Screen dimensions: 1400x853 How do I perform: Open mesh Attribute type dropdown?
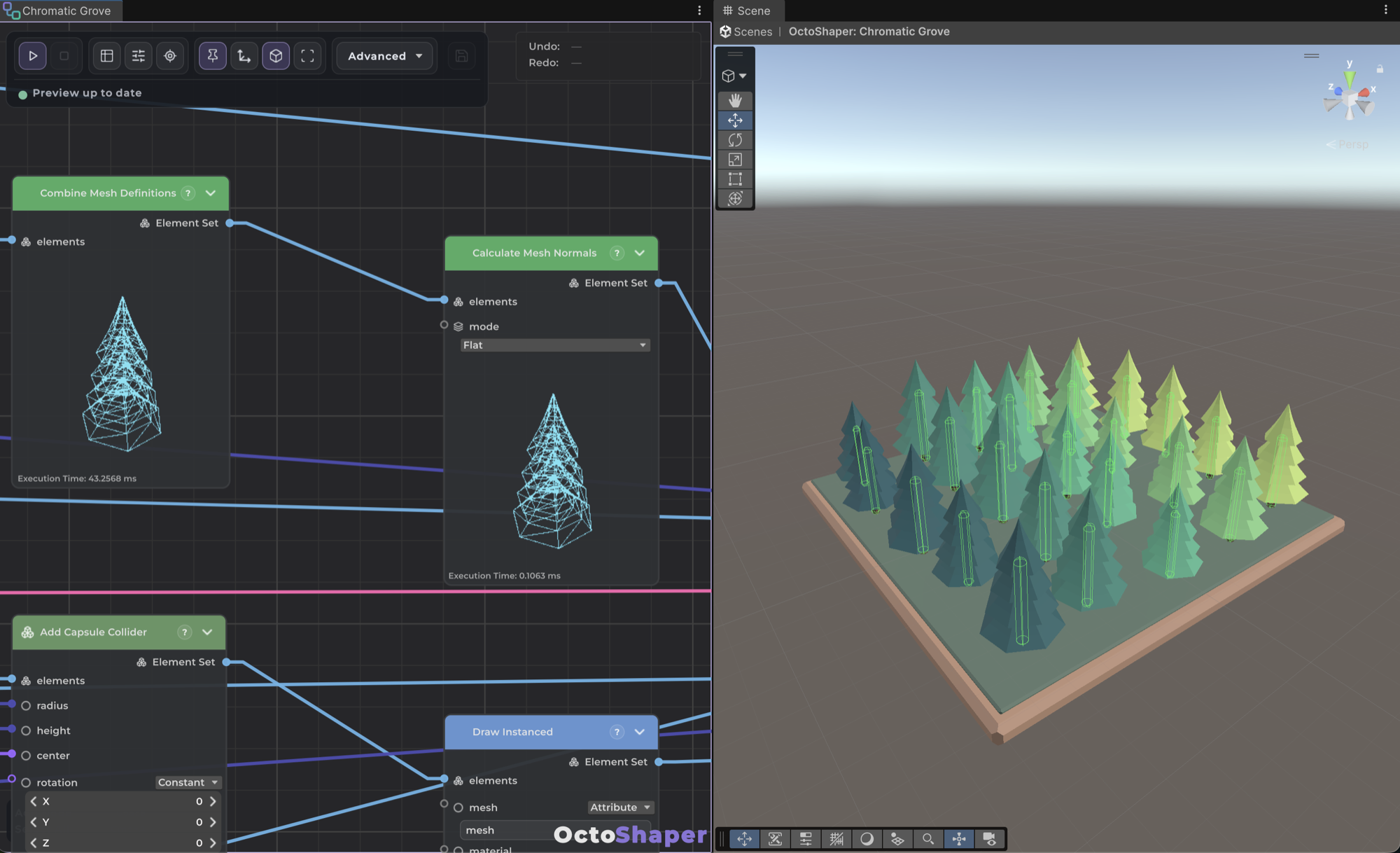coord(621,807)
